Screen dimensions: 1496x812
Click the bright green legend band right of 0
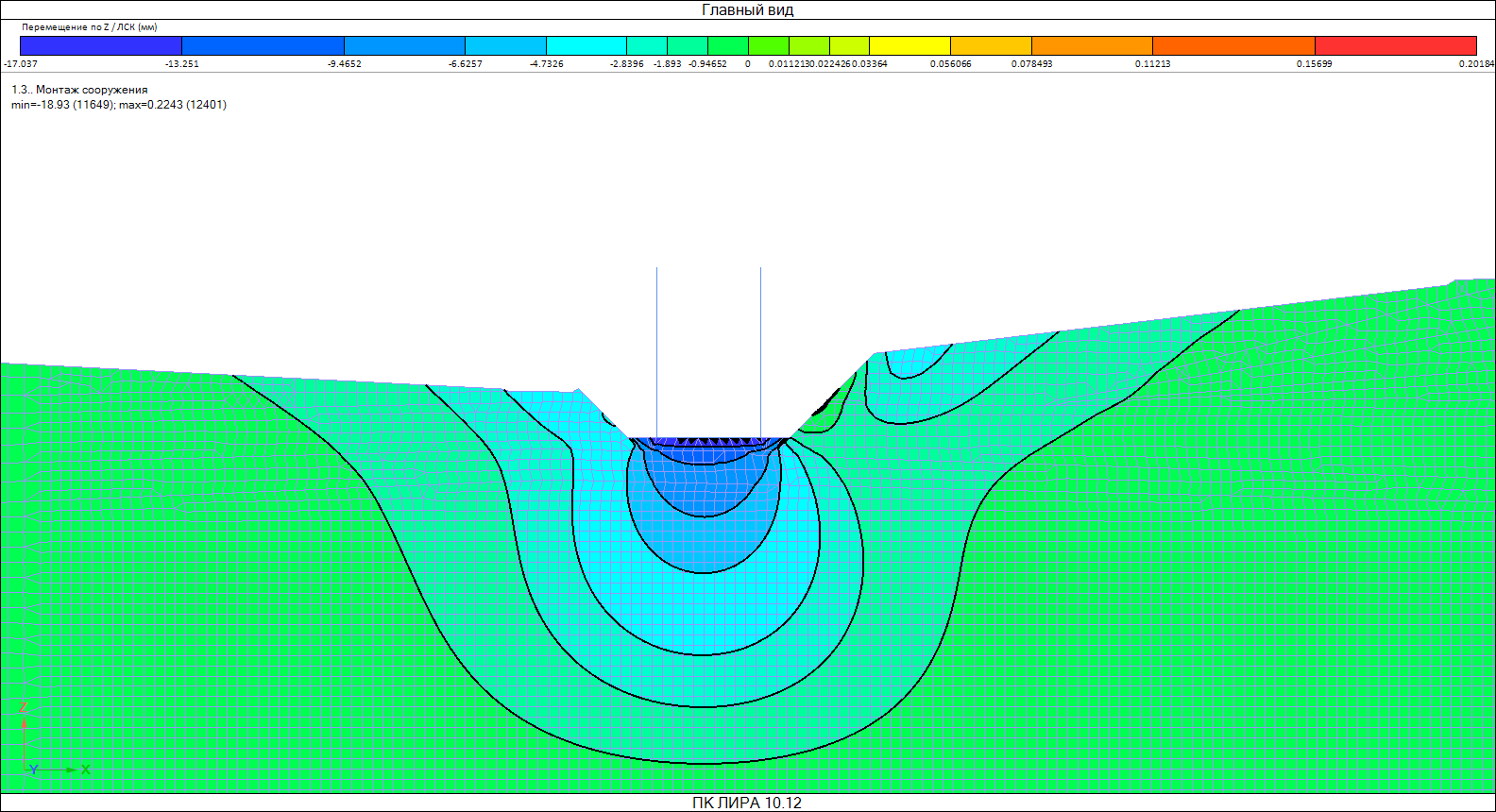pos(768,45)
